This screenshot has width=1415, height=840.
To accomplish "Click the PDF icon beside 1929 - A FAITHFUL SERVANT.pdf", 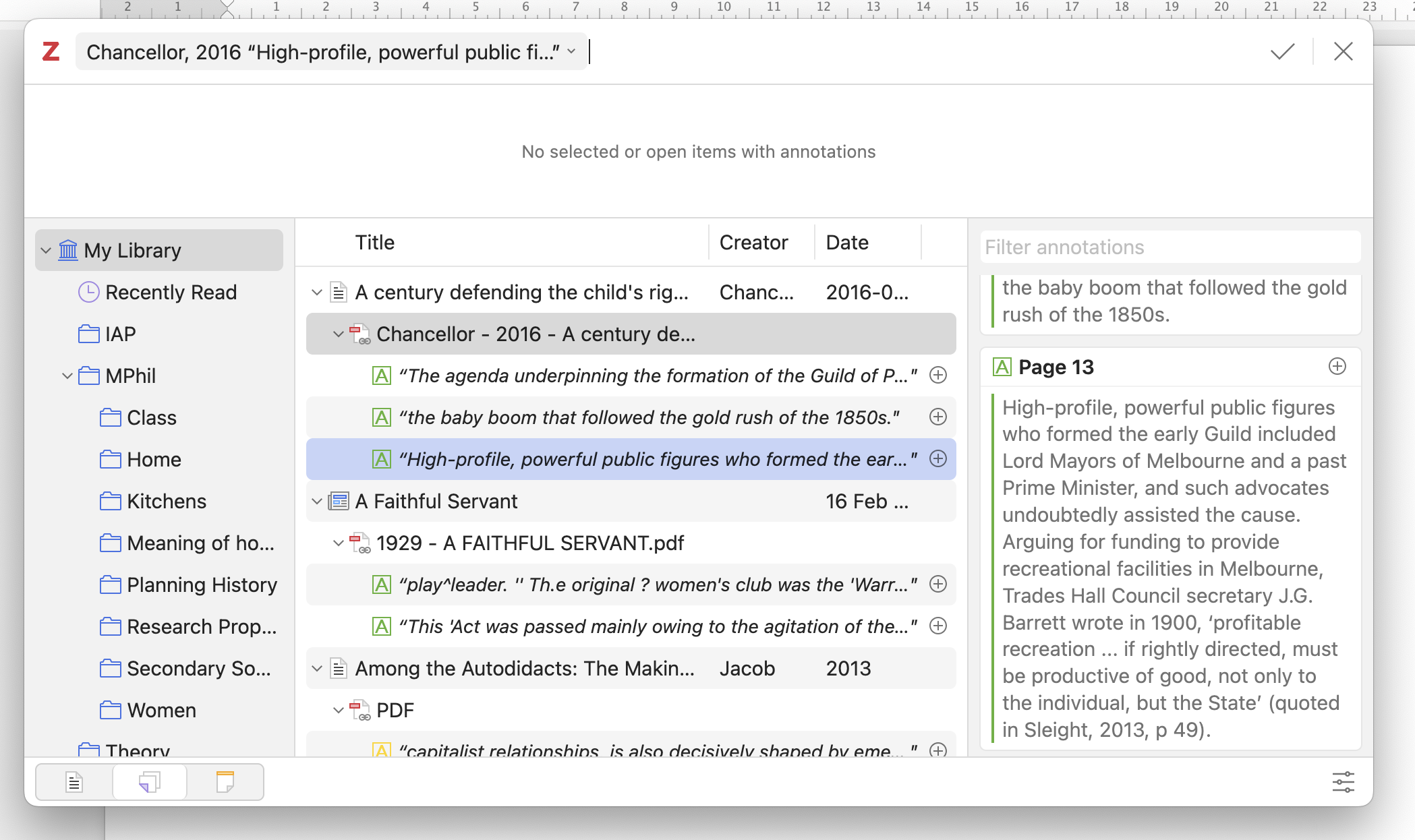I will tap(359, 543).
